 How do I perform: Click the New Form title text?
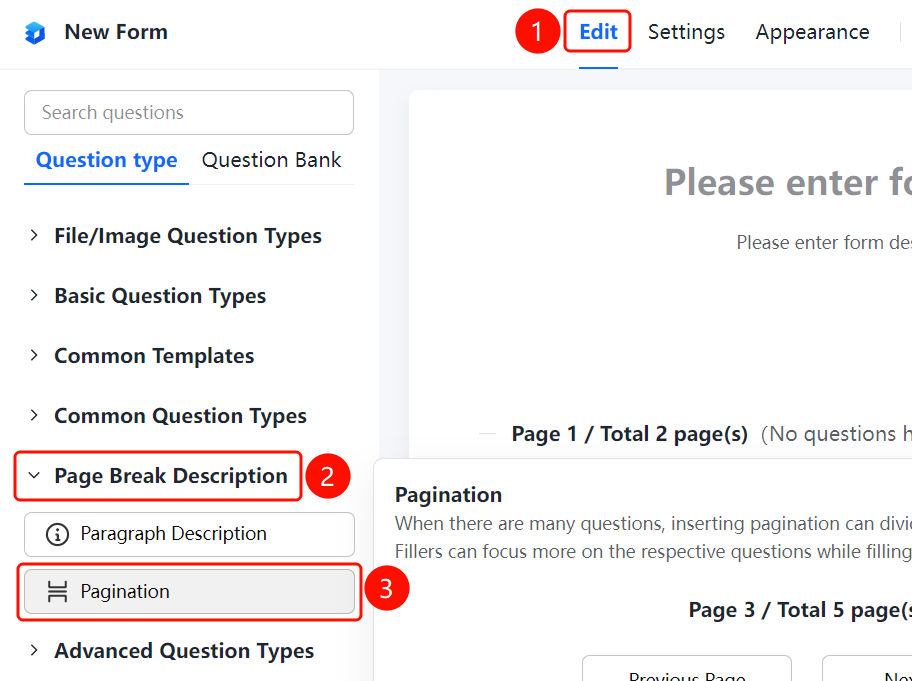pyautogui.click(x=116, y=32)
